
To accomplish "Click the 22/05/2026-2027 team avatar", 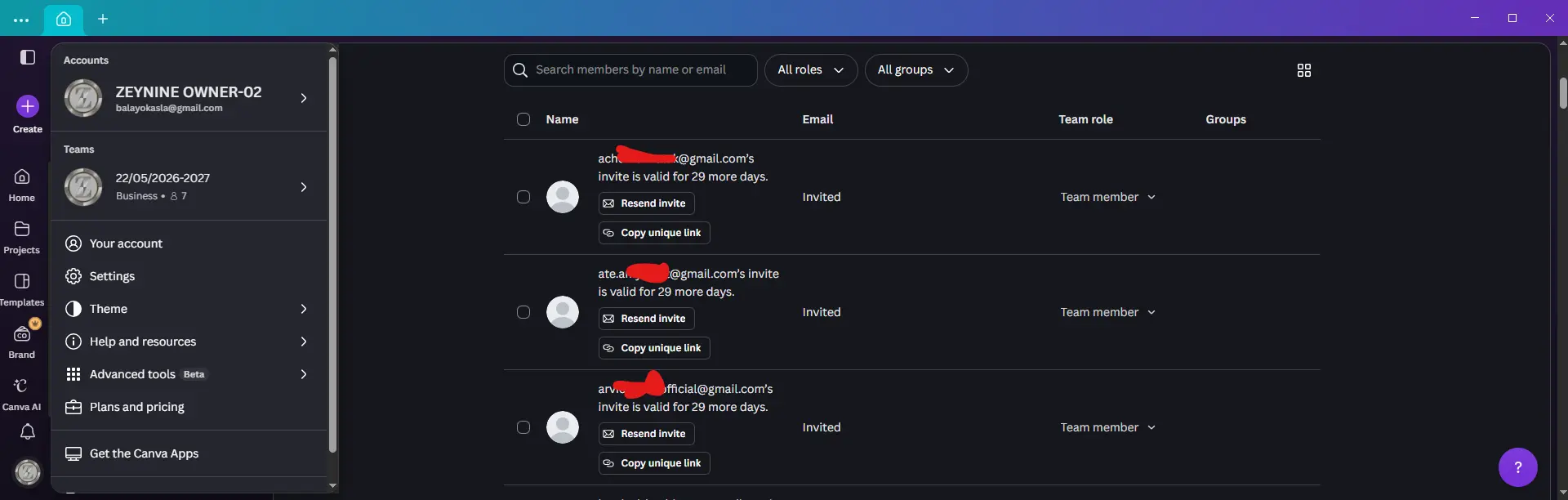I will point(83,187).
